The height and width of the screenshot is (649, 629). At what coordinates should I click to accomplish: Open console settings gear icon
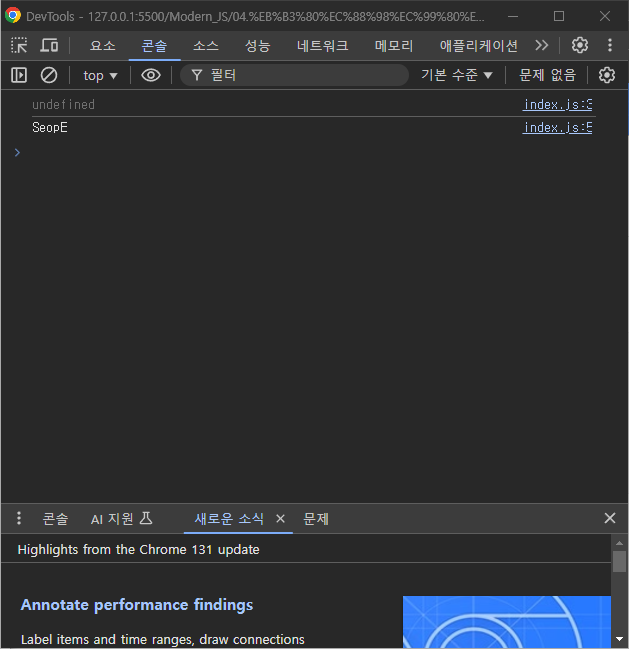tap(607, 75)
